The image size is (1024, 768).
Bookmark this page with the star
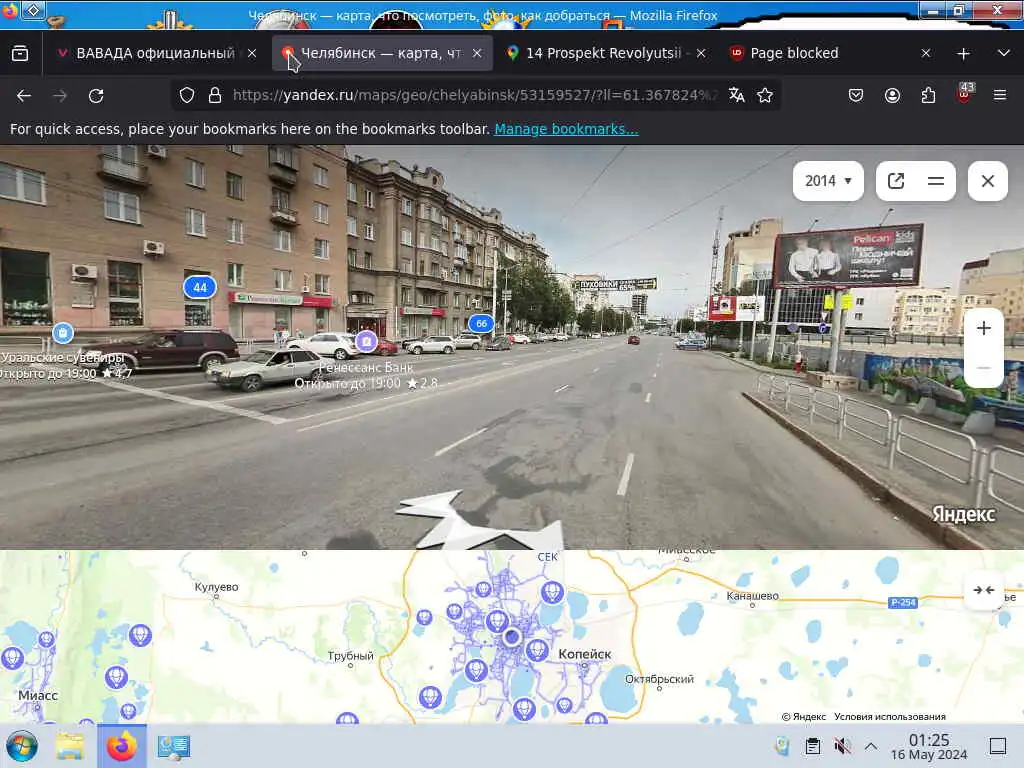765,95
